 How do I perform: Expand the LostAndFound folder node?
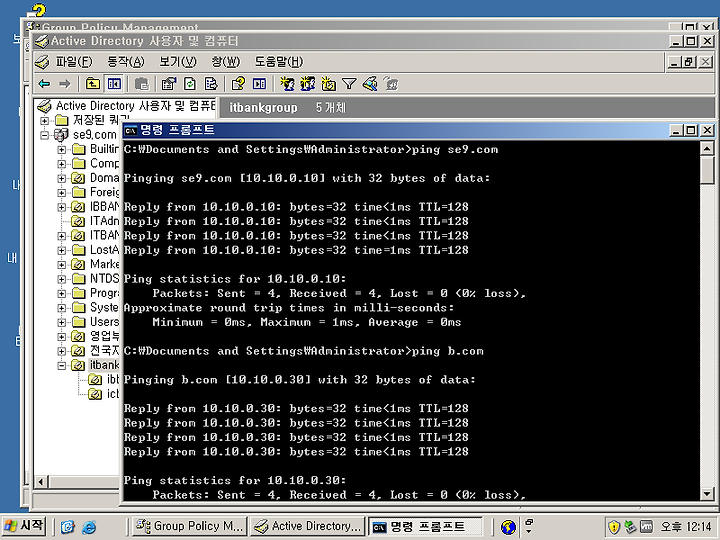coord(62,251)
